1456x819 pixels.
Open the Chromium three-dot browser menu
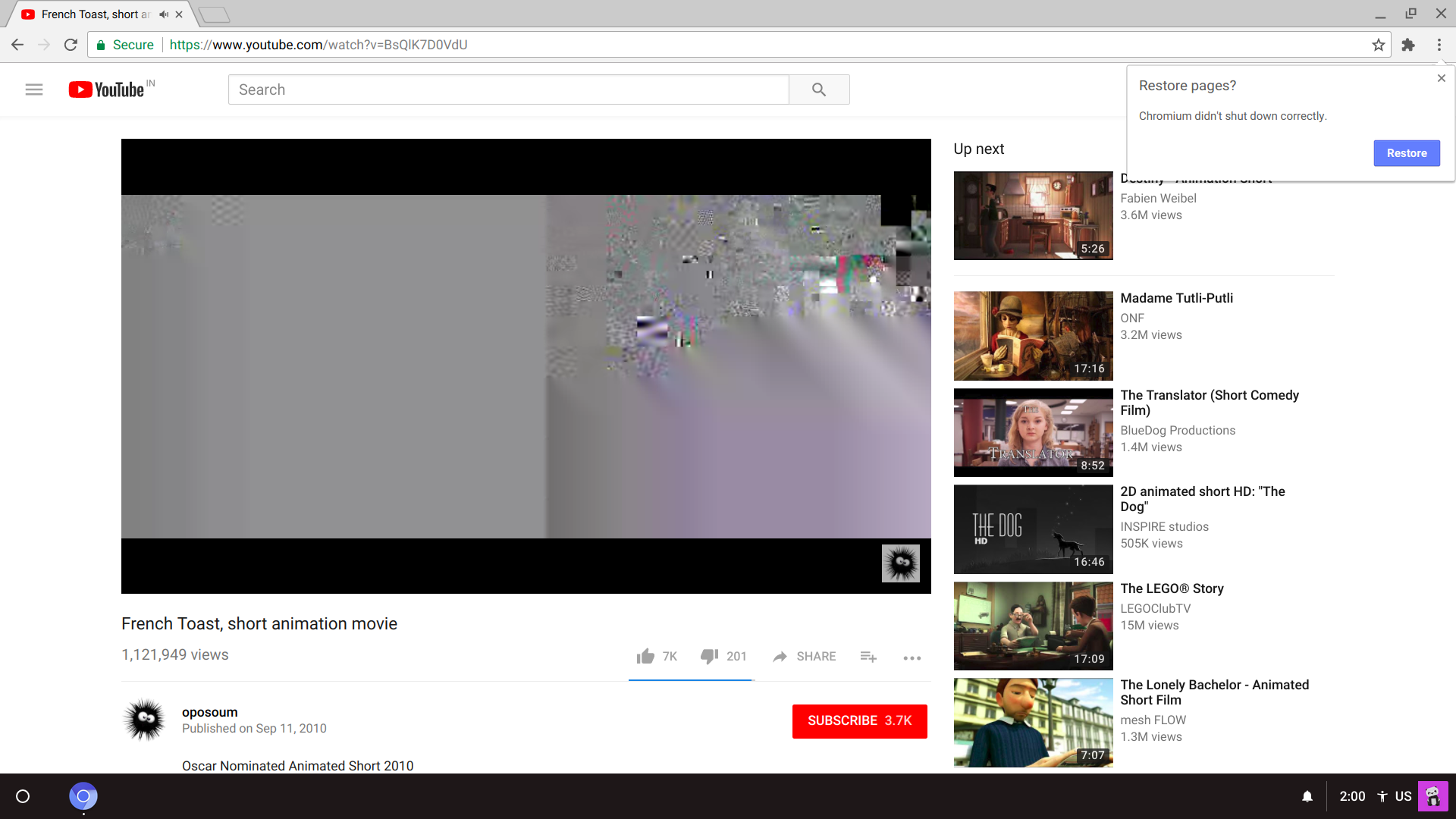1439,45
